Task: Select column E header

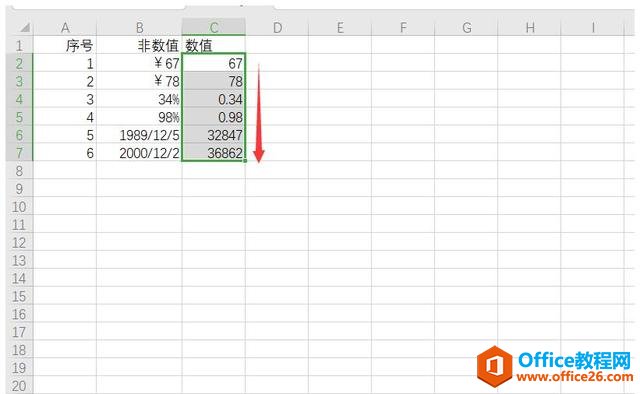Action: pyautogui.click(x=340, y=27)
